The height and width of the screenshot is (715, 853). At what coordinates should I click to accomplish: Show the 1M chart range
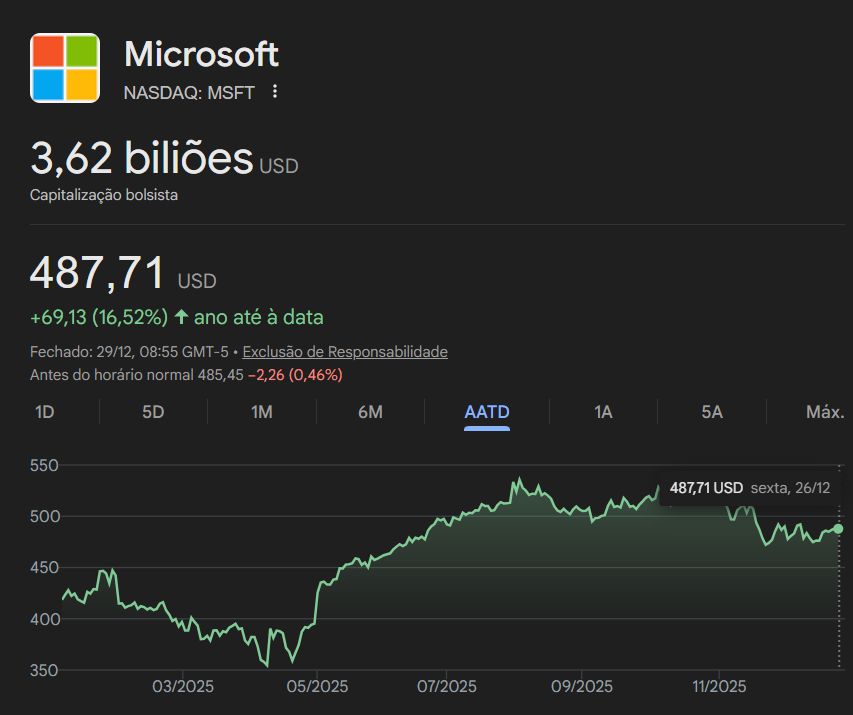261,412
